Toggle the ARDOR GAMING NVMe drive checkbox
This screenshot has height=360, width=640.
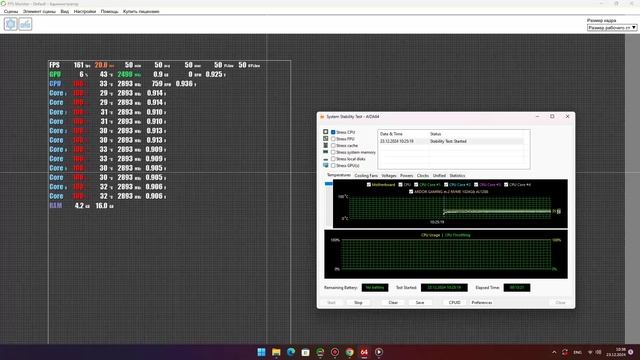[411, 191]
